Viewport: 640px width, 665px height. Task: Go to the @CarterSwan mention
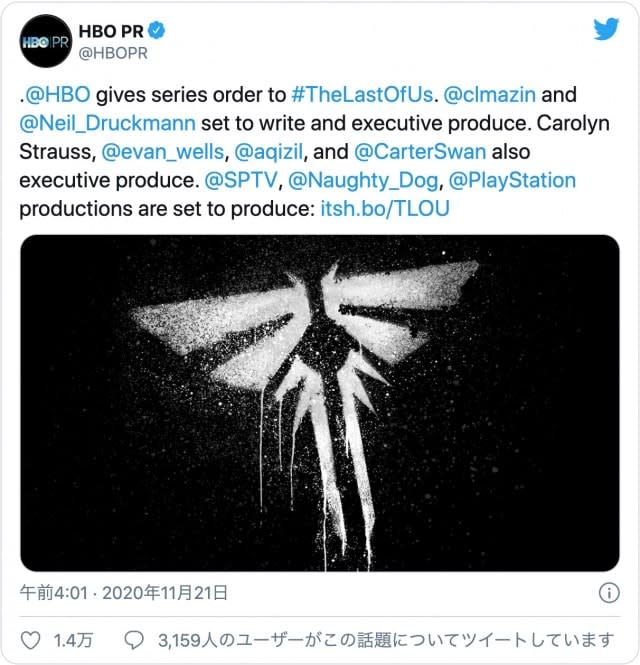tap(420, 152)
